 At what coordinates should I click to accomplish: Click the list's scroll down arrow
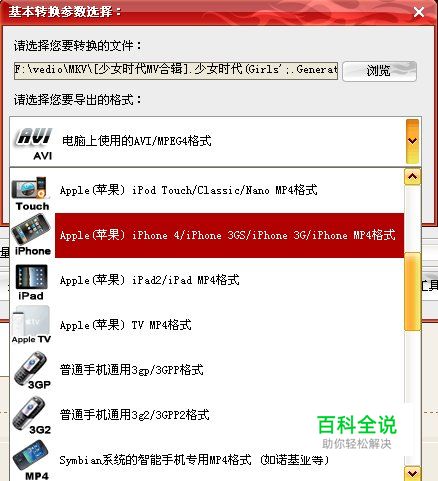tap(412, 473)
